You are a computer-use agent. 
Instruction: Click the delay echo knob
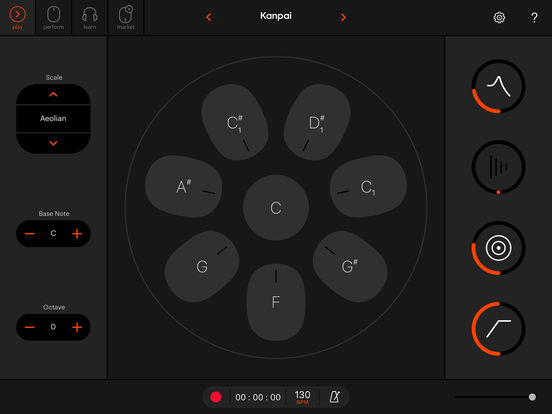[x=498, y=167]
